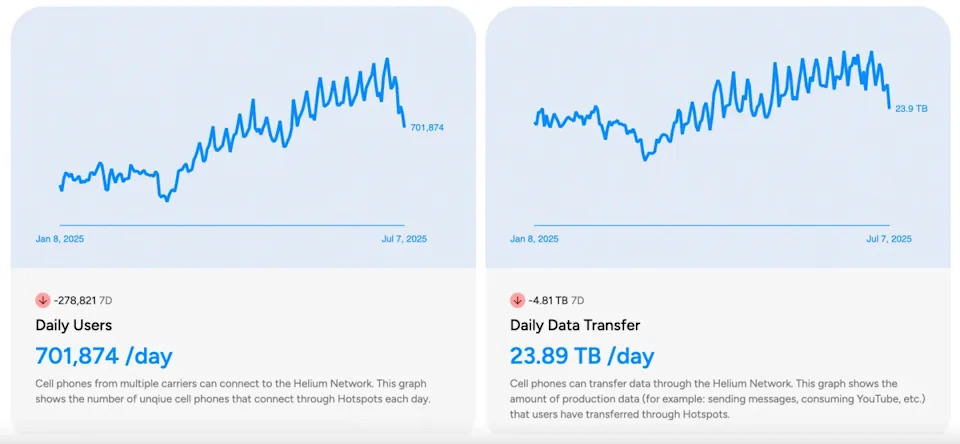Select the 7D label next to -4.81 TB
960x444 pixels.
coord(577,301)
